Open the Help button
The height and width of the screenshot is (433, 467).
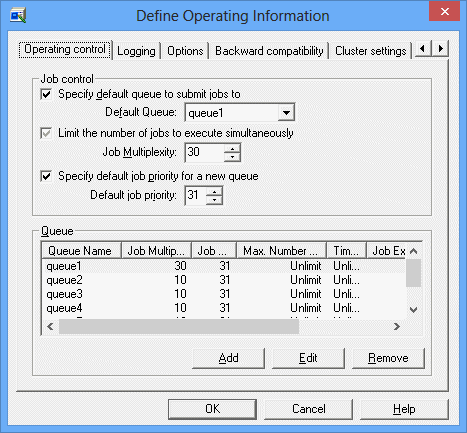coord(404,409)
